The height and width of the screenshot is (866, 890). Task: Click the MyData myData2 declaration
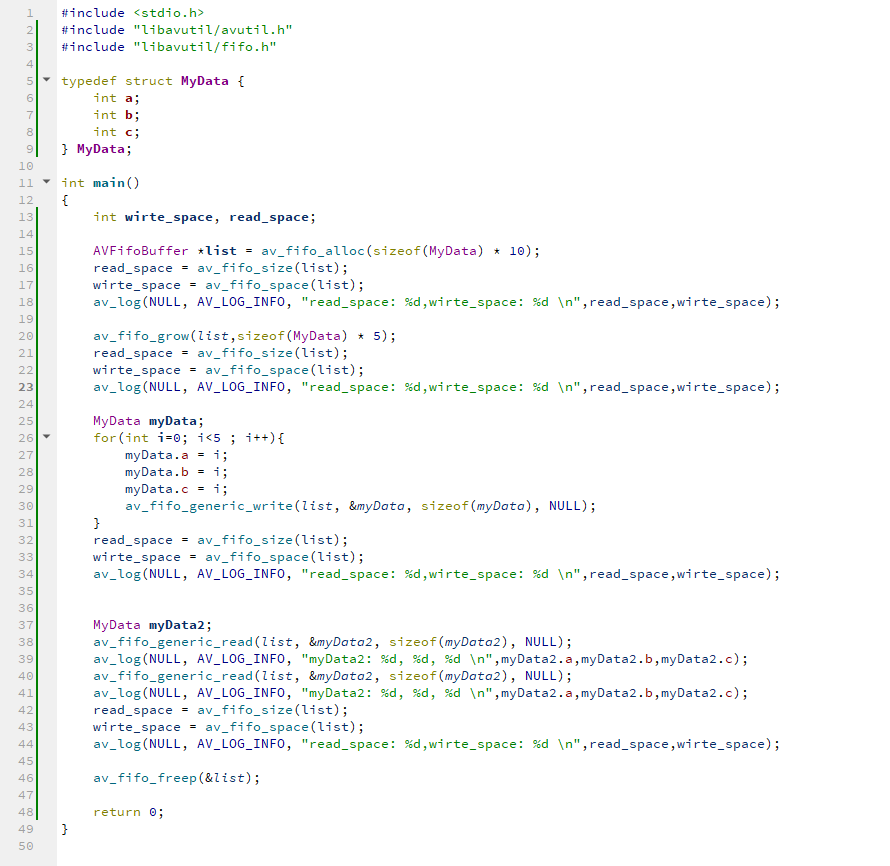pos(152,624)
